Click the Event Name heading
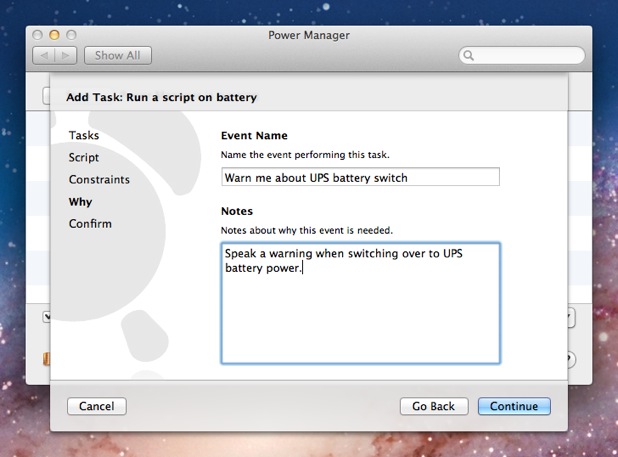618x457 pixels. (254, 136)
